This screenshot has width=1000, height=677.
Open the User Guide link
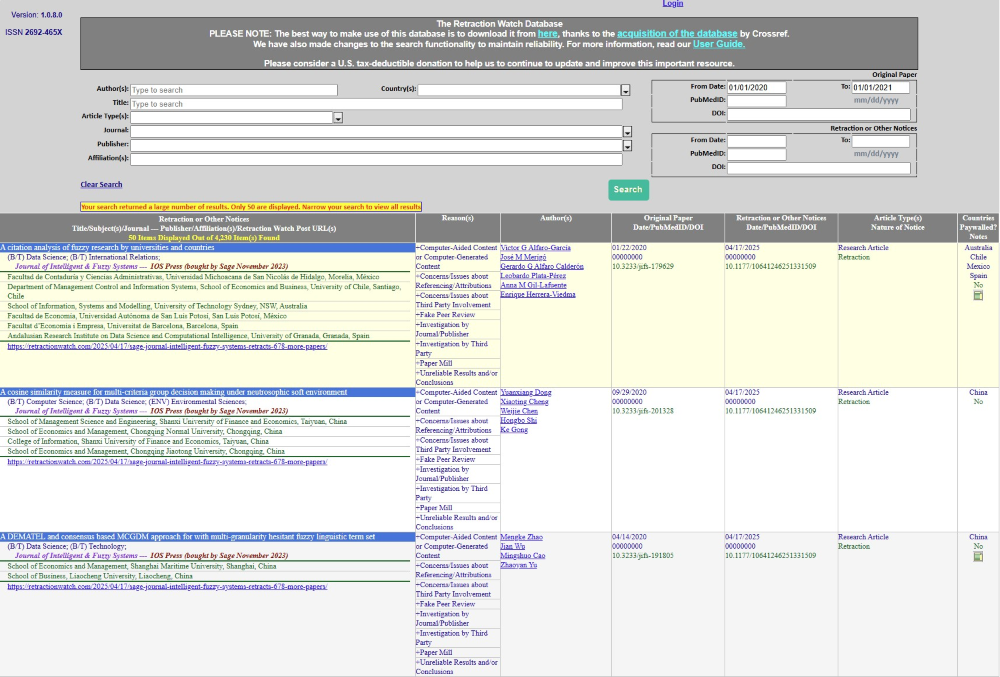click(x=719, y=44)
